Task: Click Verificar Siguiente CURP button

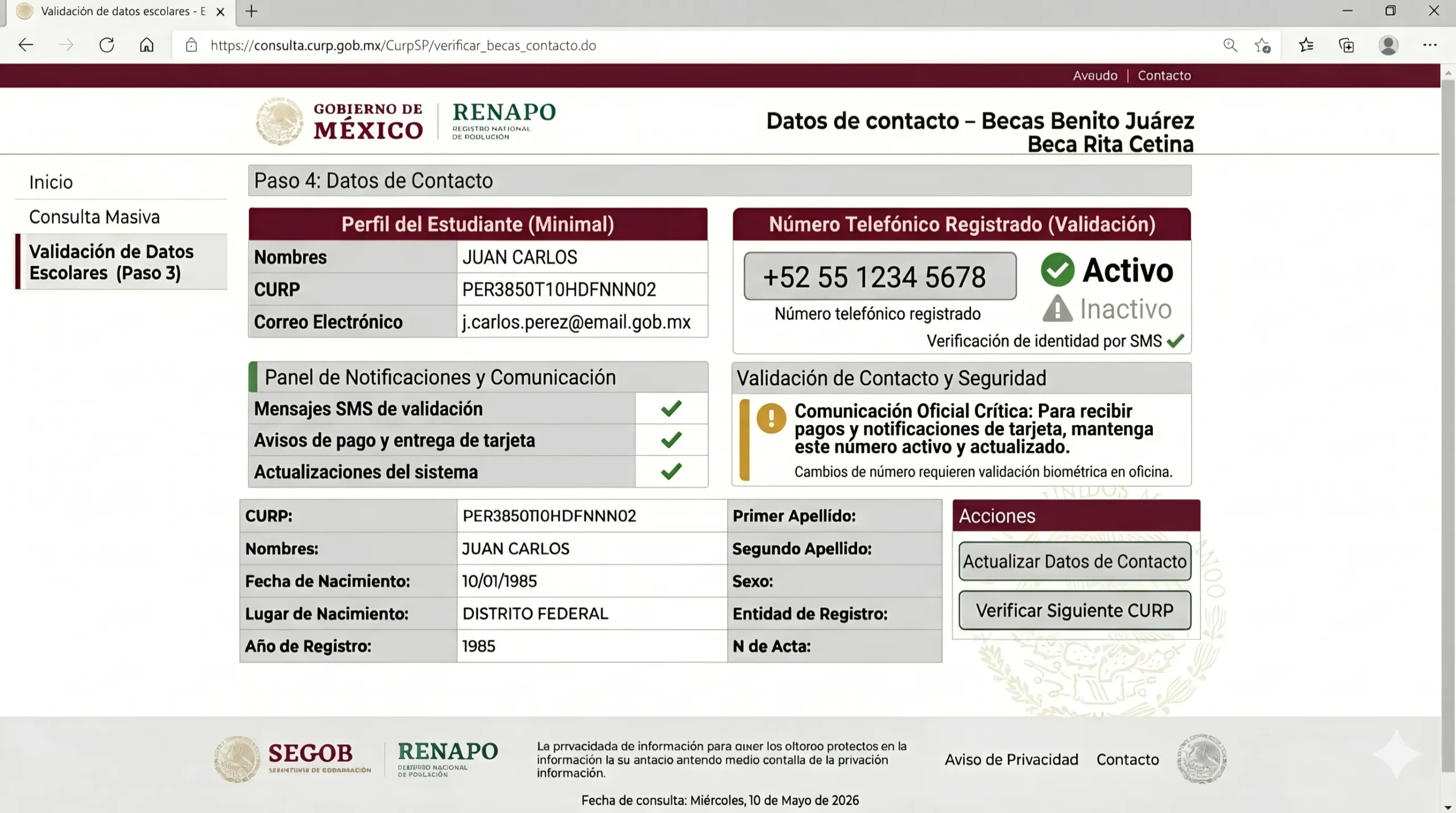Action: (1074, 610)
